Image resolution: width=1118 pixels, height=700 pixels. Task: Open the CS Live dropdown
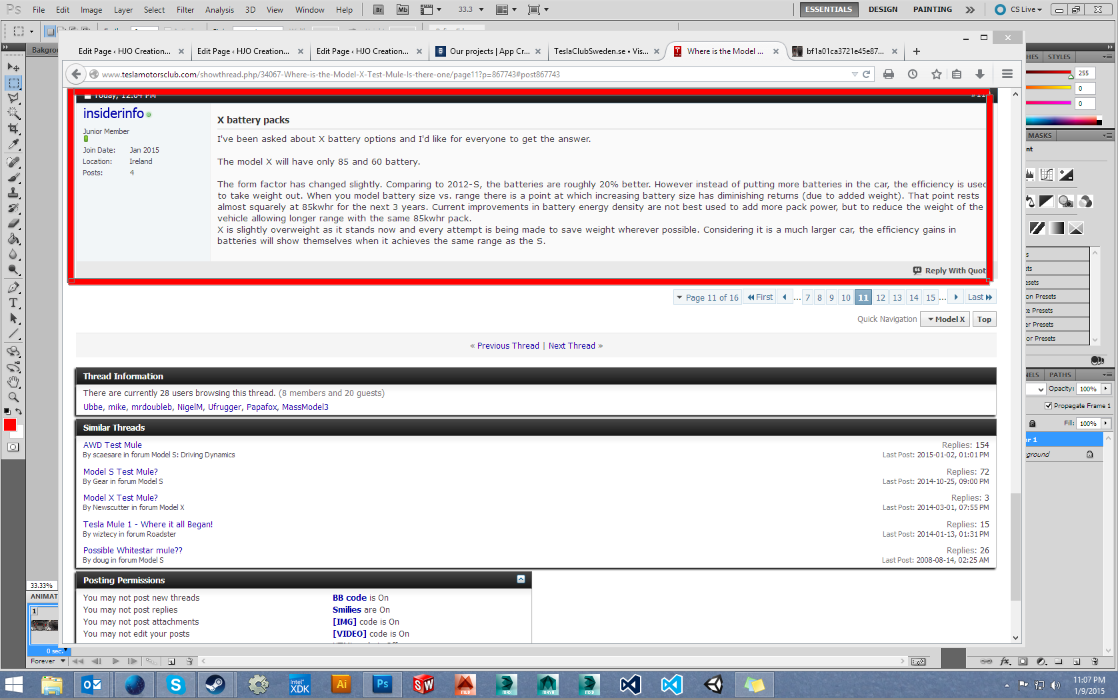point(1018,10)
